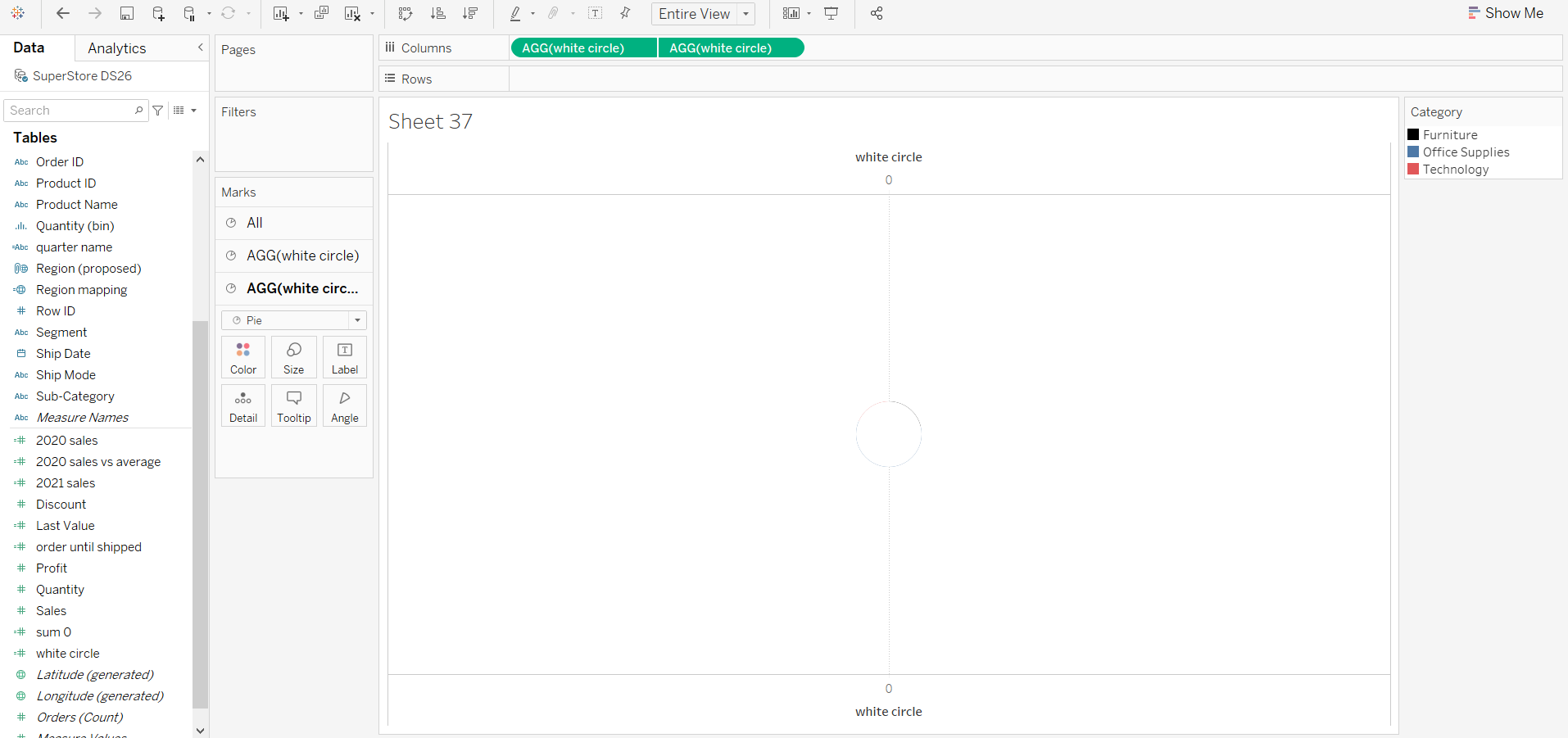The height and width of the screenshot is (738, 1568).
Task: Select the Ship Date field
Action: click(63, 354)
